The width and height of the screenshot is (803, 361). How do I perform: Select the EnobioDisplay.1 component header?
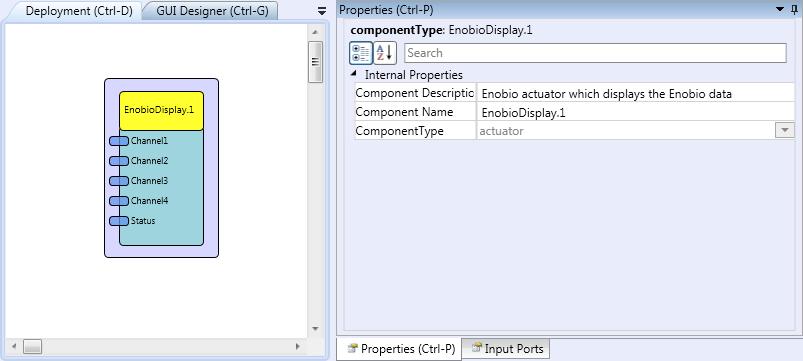coord(161,111)
